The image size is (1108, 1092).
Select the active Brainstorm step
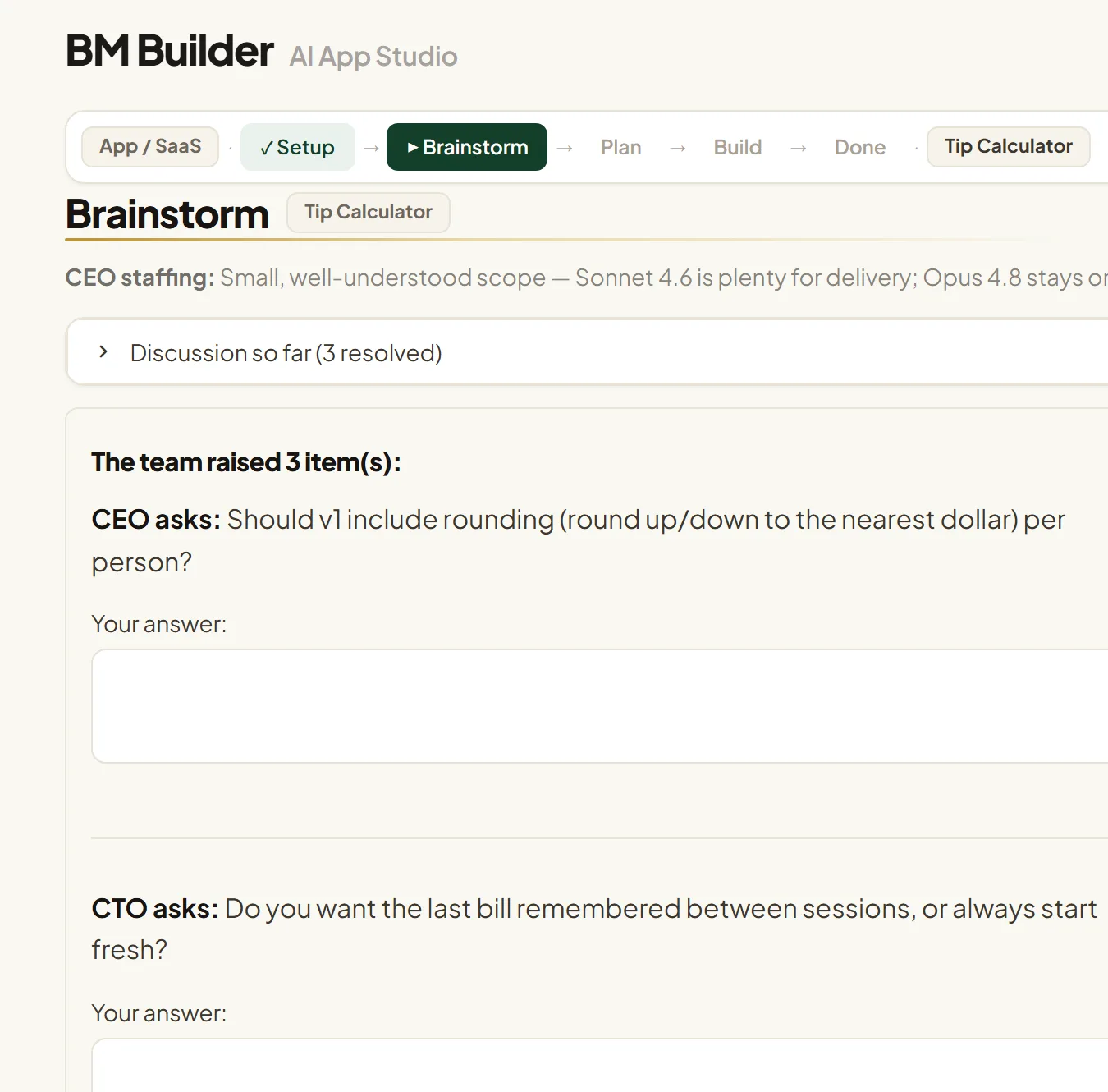(x=467, y=147)
